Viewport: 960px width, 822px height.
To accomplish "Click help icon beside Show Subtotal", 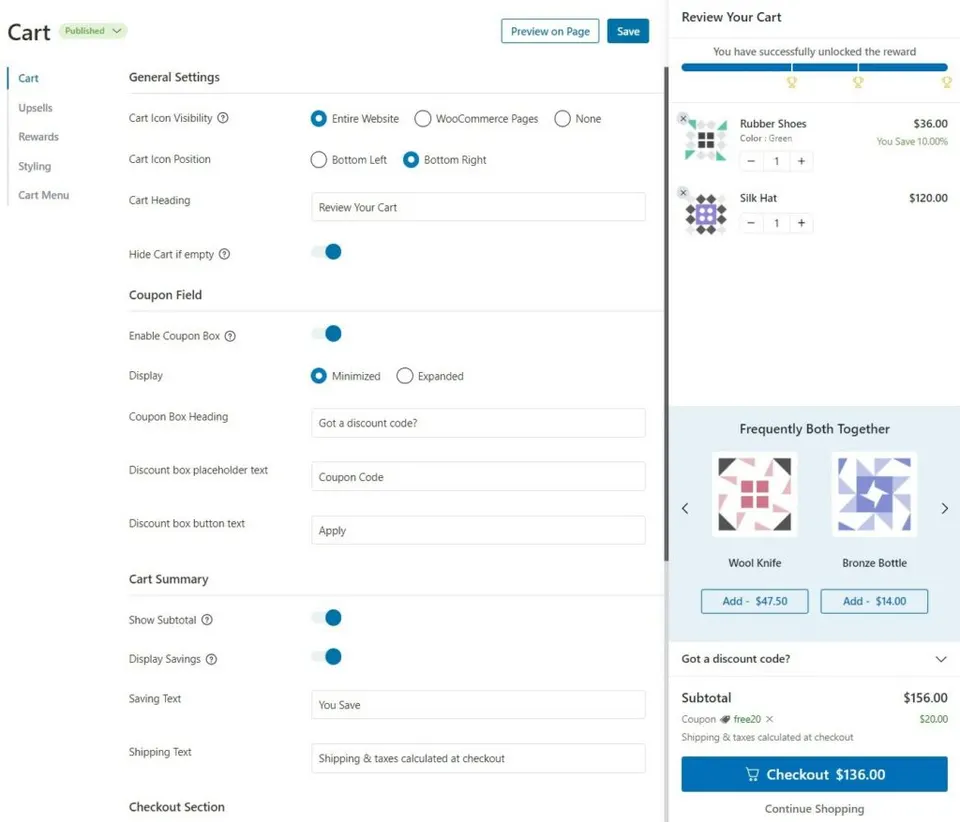I will point(207,620).
